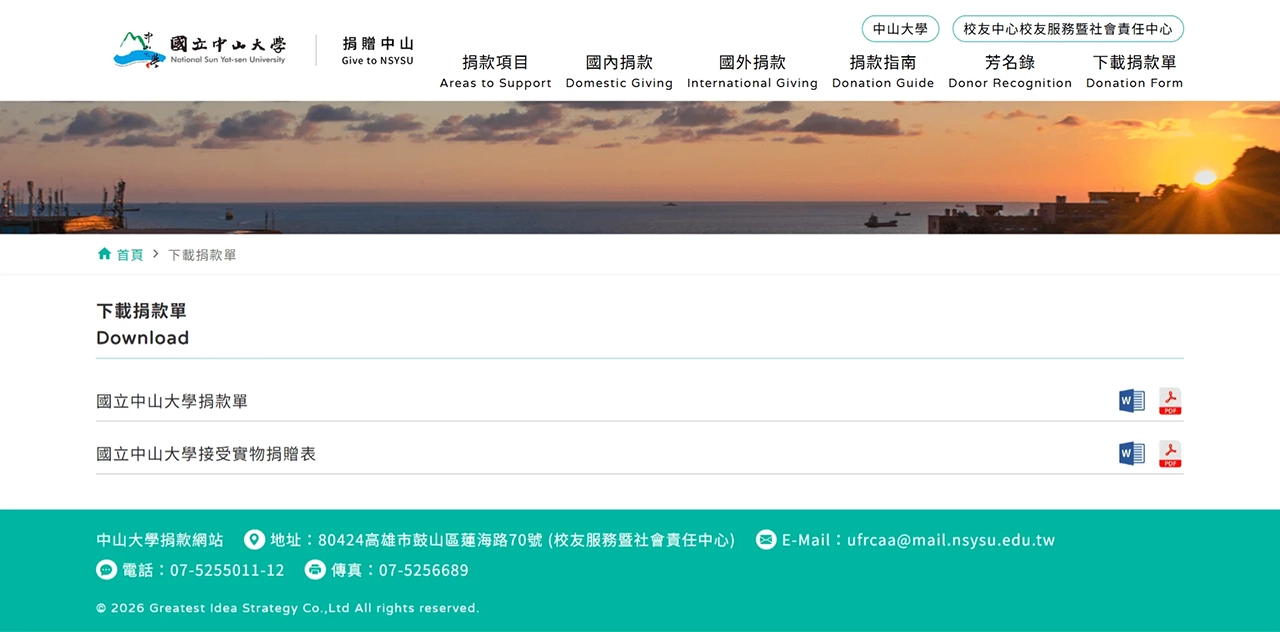Click the 國立中山大學捐款單 row title
This screenshot has height=632, width=1280.
(172, 401)
